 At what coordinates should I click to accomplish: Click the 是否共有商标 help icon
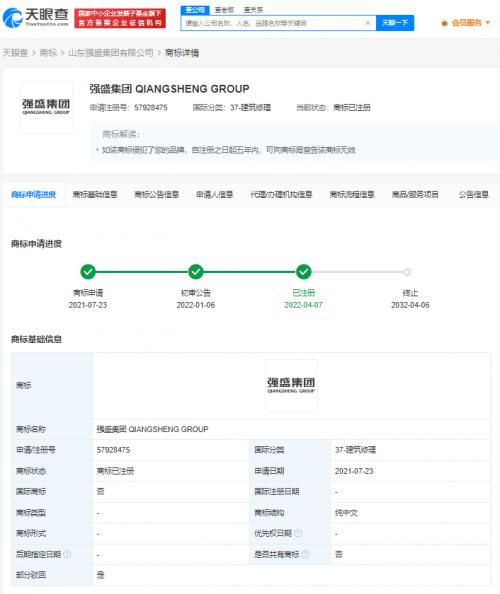305,554
